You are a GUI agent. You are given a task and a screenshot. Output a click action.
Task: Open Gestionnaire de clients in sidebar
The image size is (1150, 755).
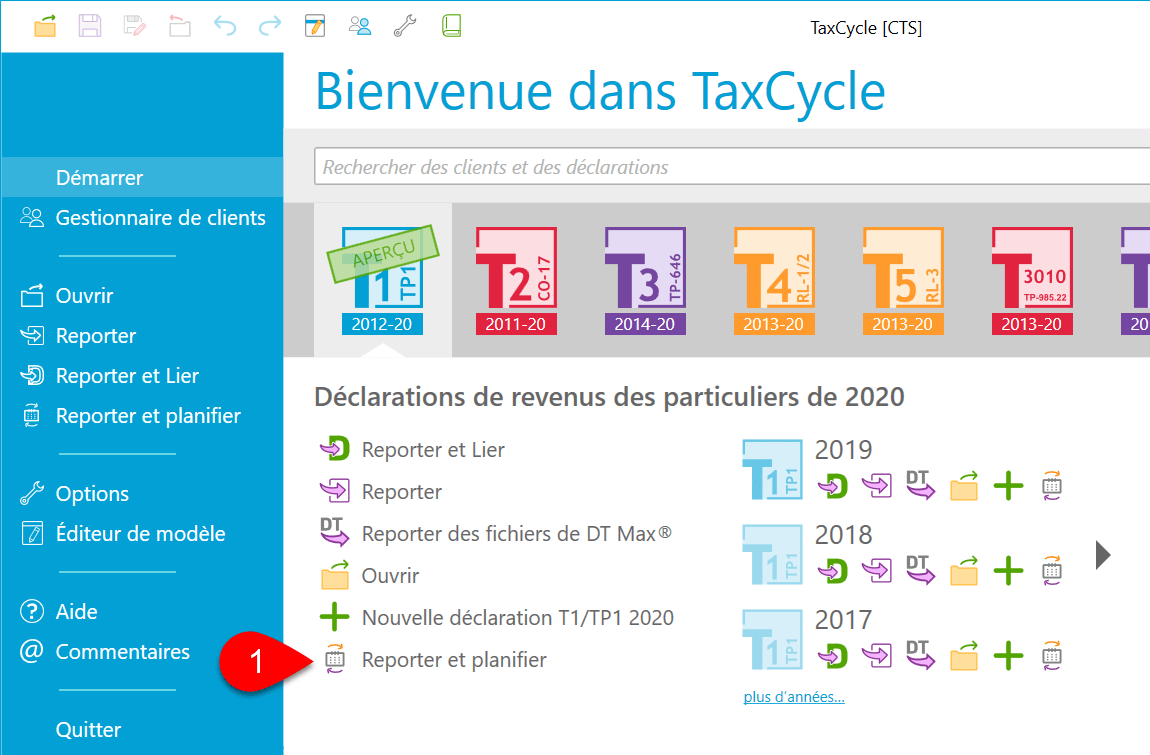142,218
